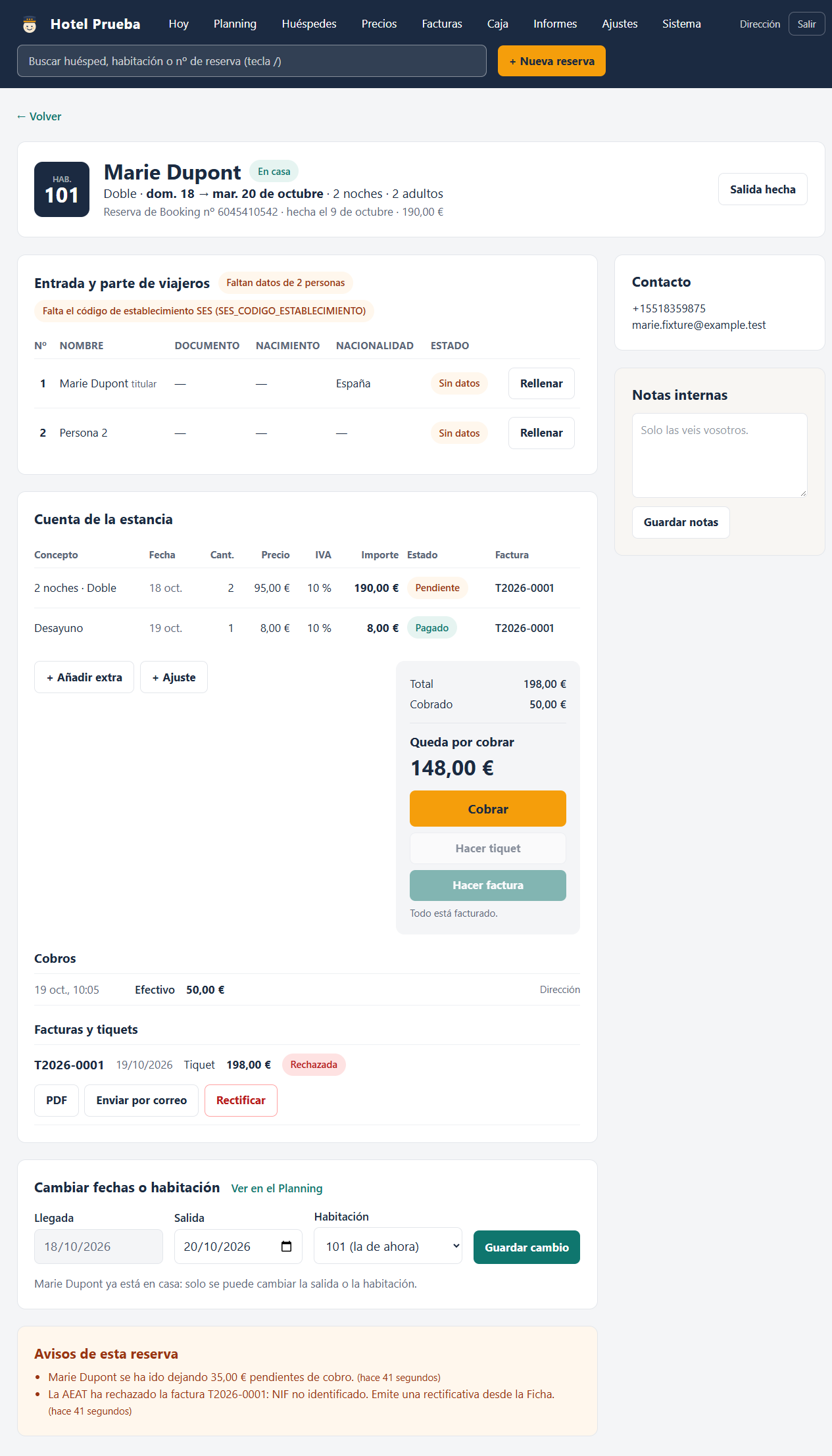Expand the Habitación dropdown
Screen dimensions: 832x1456
[x=388, y=1246]
